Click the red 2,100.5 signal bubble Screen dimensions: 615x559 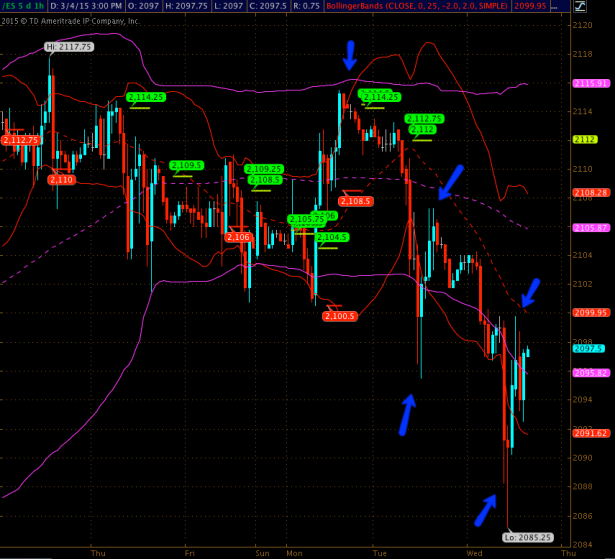tap(340, 316)
